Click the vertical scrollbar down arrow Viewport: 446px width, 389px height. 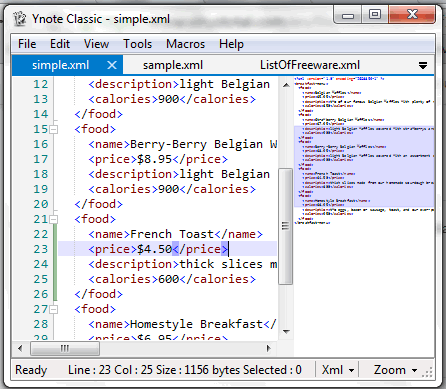[x=286, y=332]
